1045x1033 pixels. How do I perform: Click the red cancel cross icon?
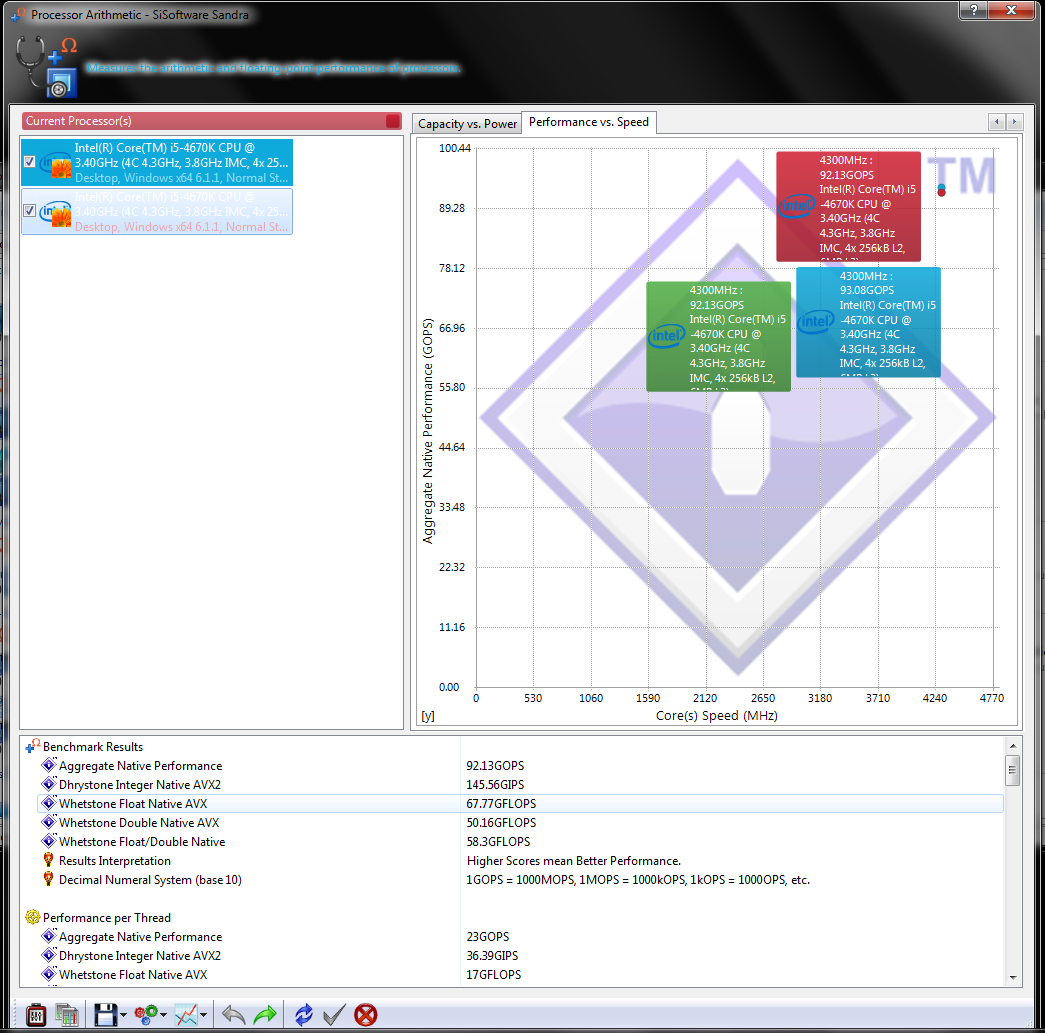tap(365, 1015)
